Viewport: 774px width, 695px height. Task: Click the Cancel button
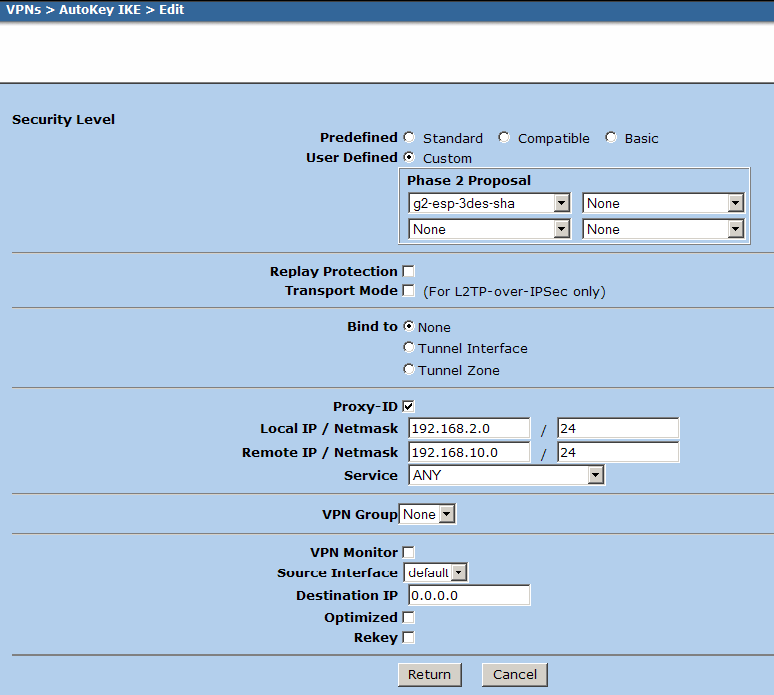pyautogui.click(x=514, y=675)
